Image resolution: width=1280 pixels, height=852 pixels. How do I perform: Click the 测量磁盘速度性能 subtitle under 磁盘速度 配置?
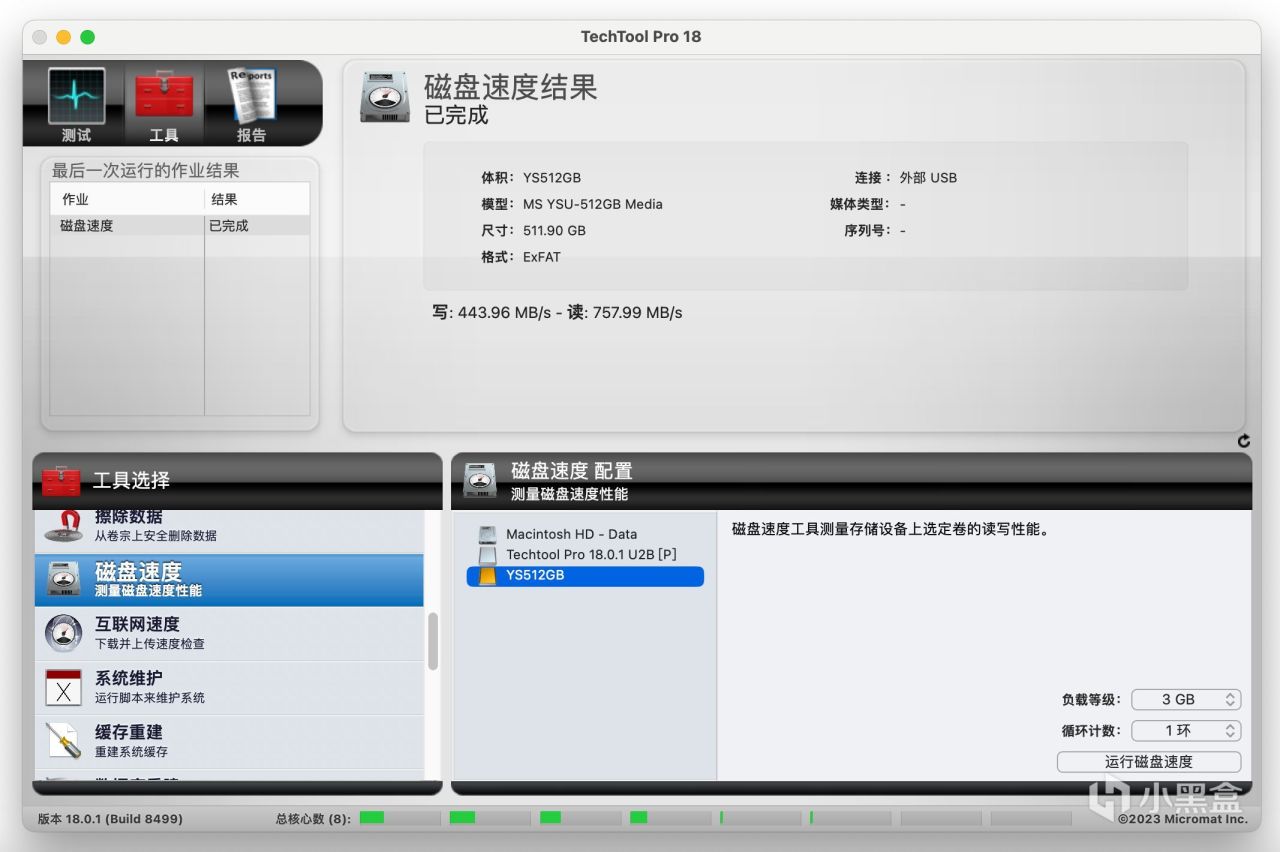pos(570,494)
